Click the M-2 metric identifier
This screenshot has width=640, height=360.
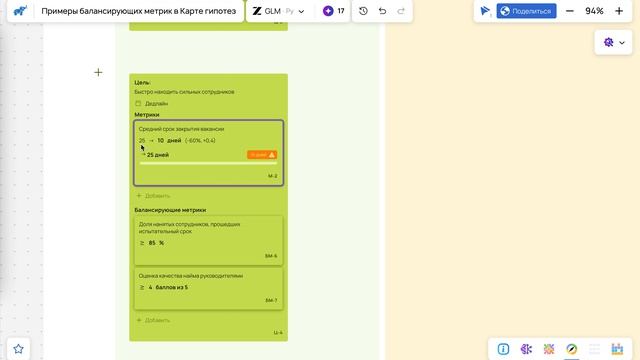273,176
